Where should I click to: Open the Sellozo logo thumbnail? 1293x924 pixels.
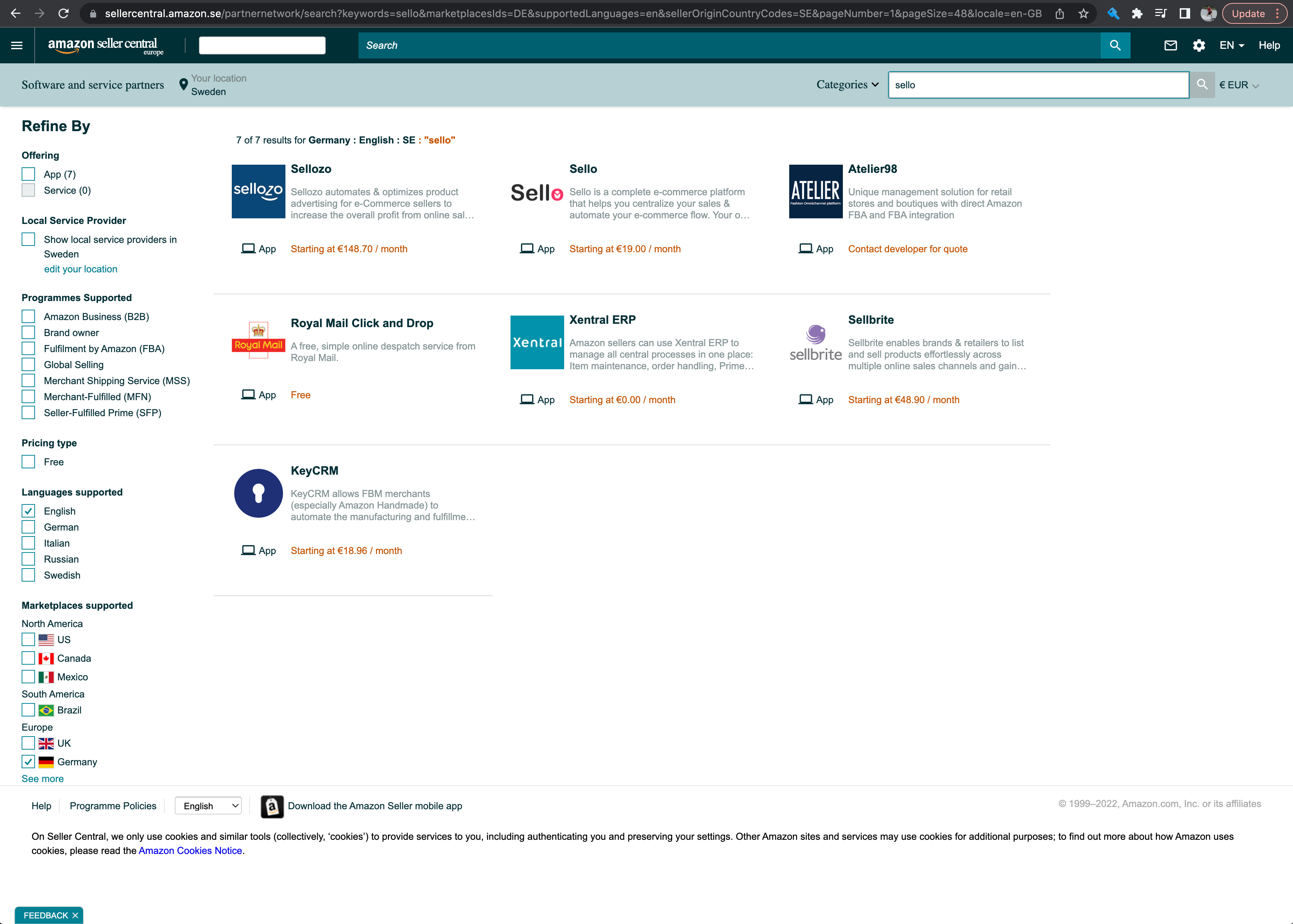(x=258, y=191)
